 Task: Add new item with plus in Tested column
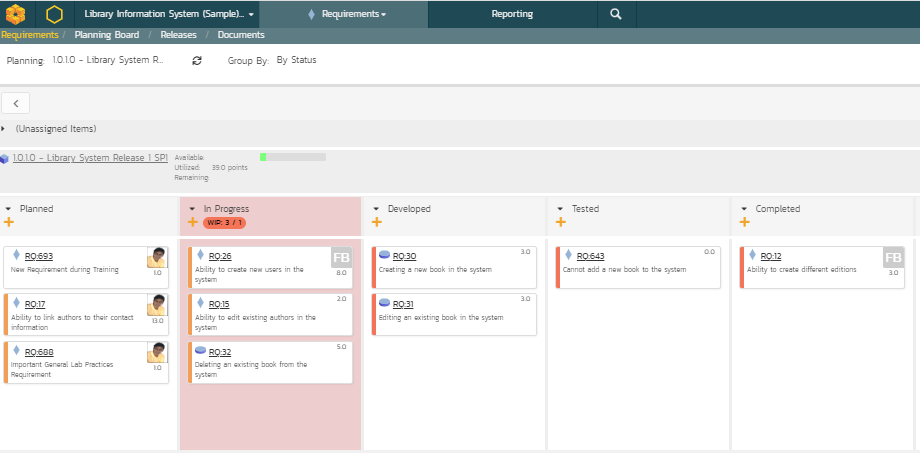pyautogui.click(x=560, y=222)
